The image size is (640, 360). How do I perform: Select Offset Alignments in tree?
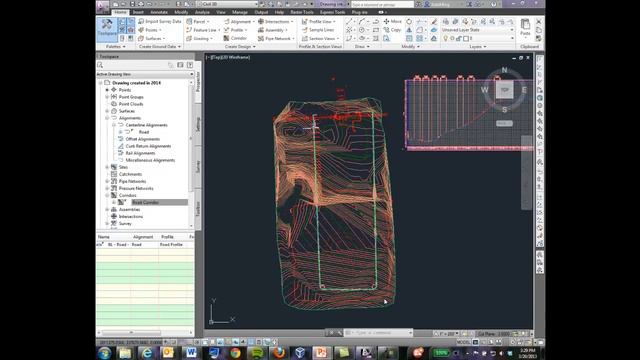tap(142, 139)
